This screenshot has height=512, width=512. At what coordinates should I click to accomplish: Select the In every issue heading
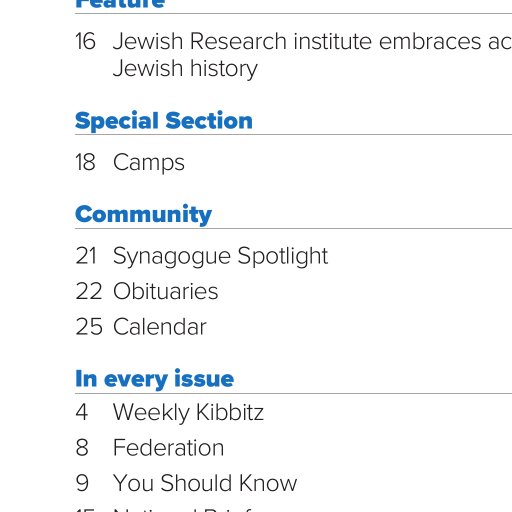(x=154, y=379)
